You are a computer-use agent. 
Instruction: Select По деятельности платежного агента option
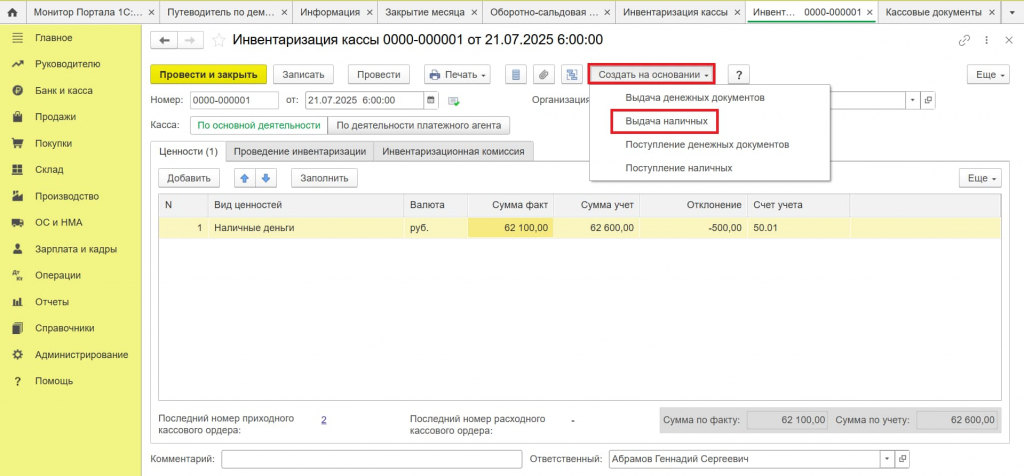[x=419, y=125]
